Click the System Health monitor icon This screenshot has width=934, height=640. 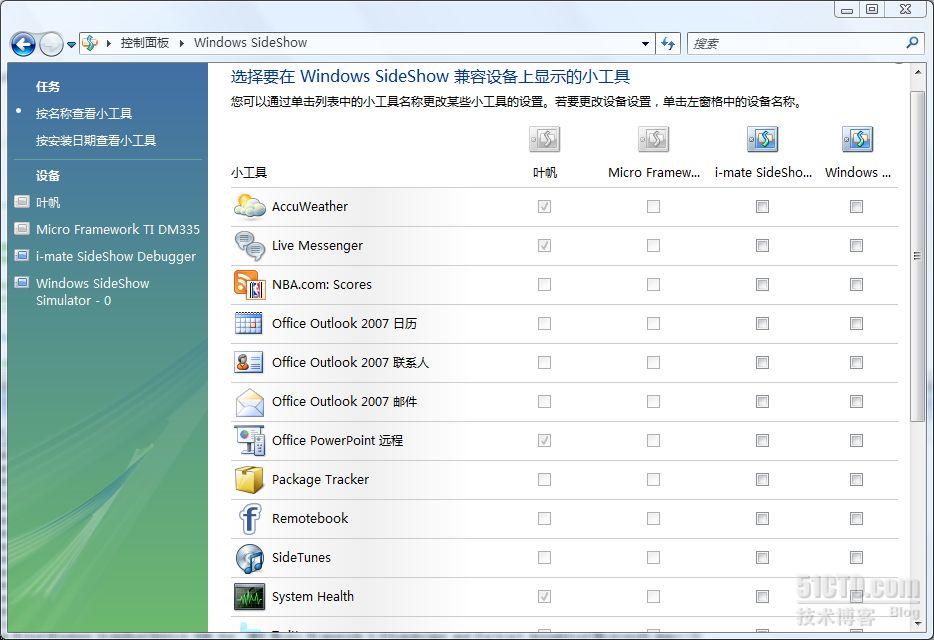click(250, 596)
